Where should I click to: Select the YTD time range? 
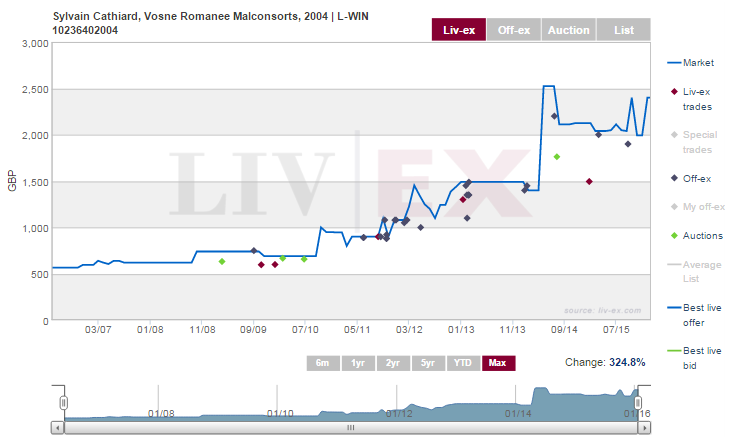click(x=463, y=363)
